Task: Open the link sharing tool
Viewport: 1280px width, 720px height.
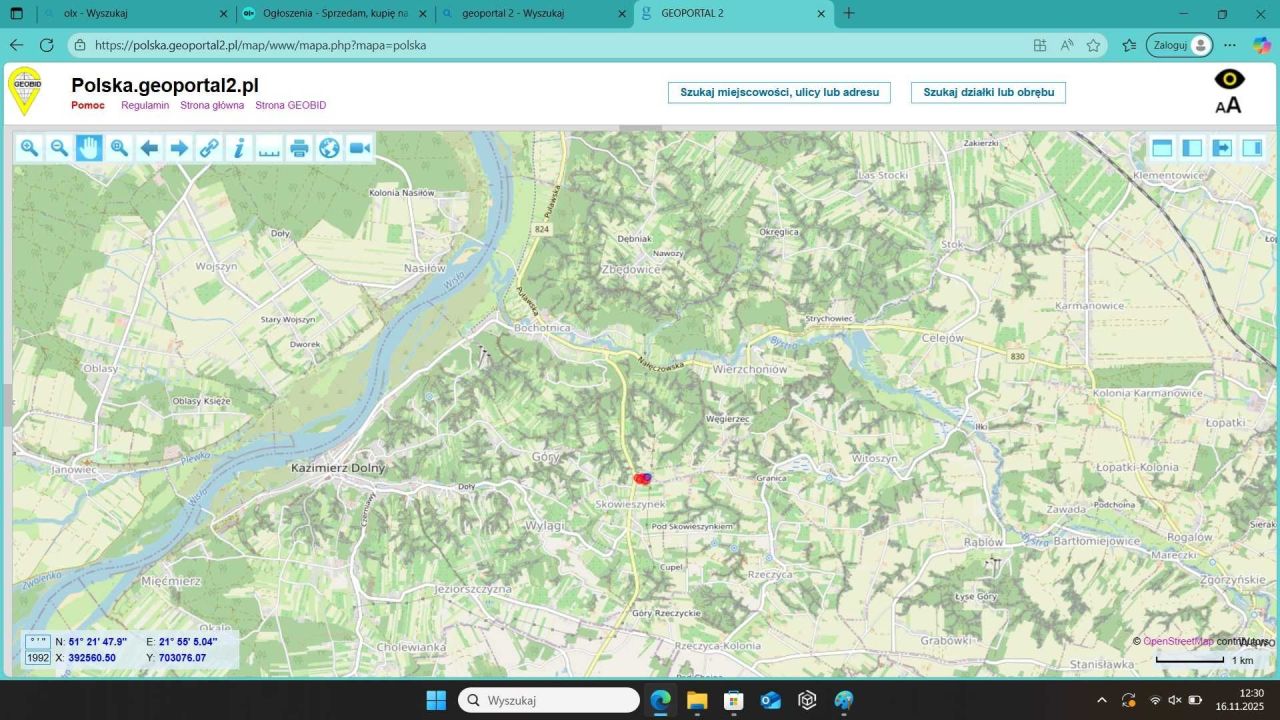Action: click(209, 148)
